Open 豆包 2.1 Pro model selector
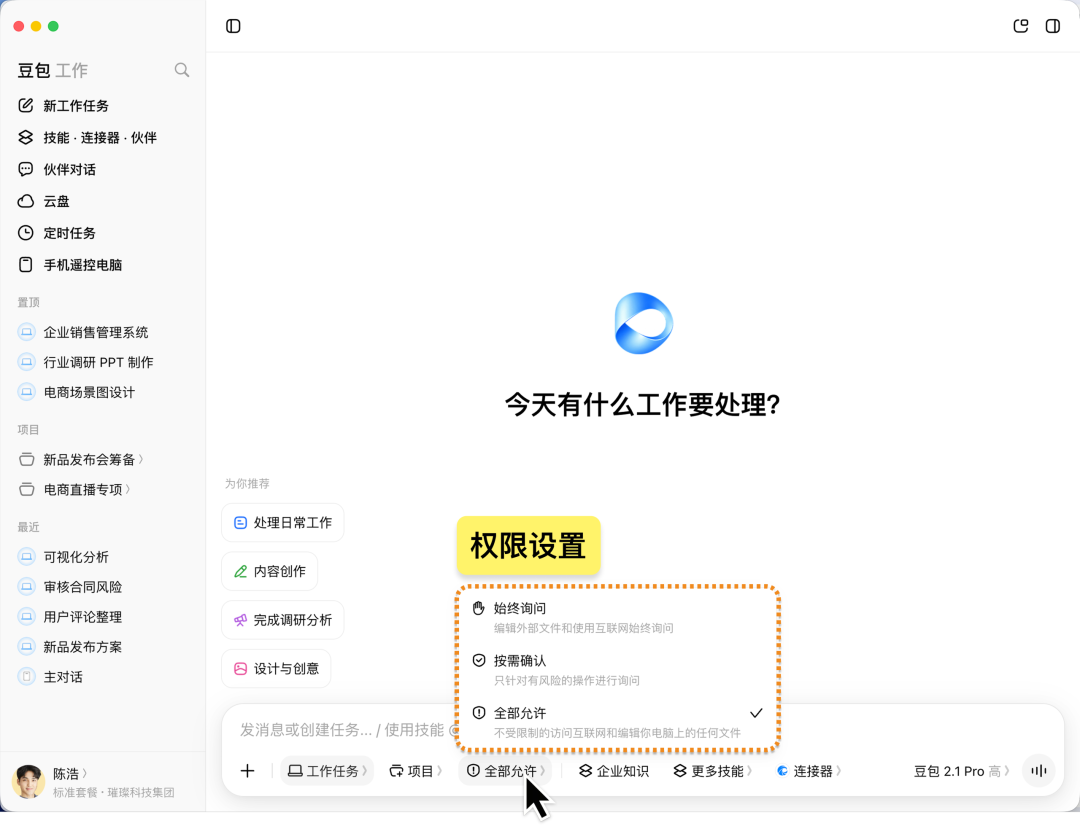This screenshot has height=826, width=1080. (962, 771)
